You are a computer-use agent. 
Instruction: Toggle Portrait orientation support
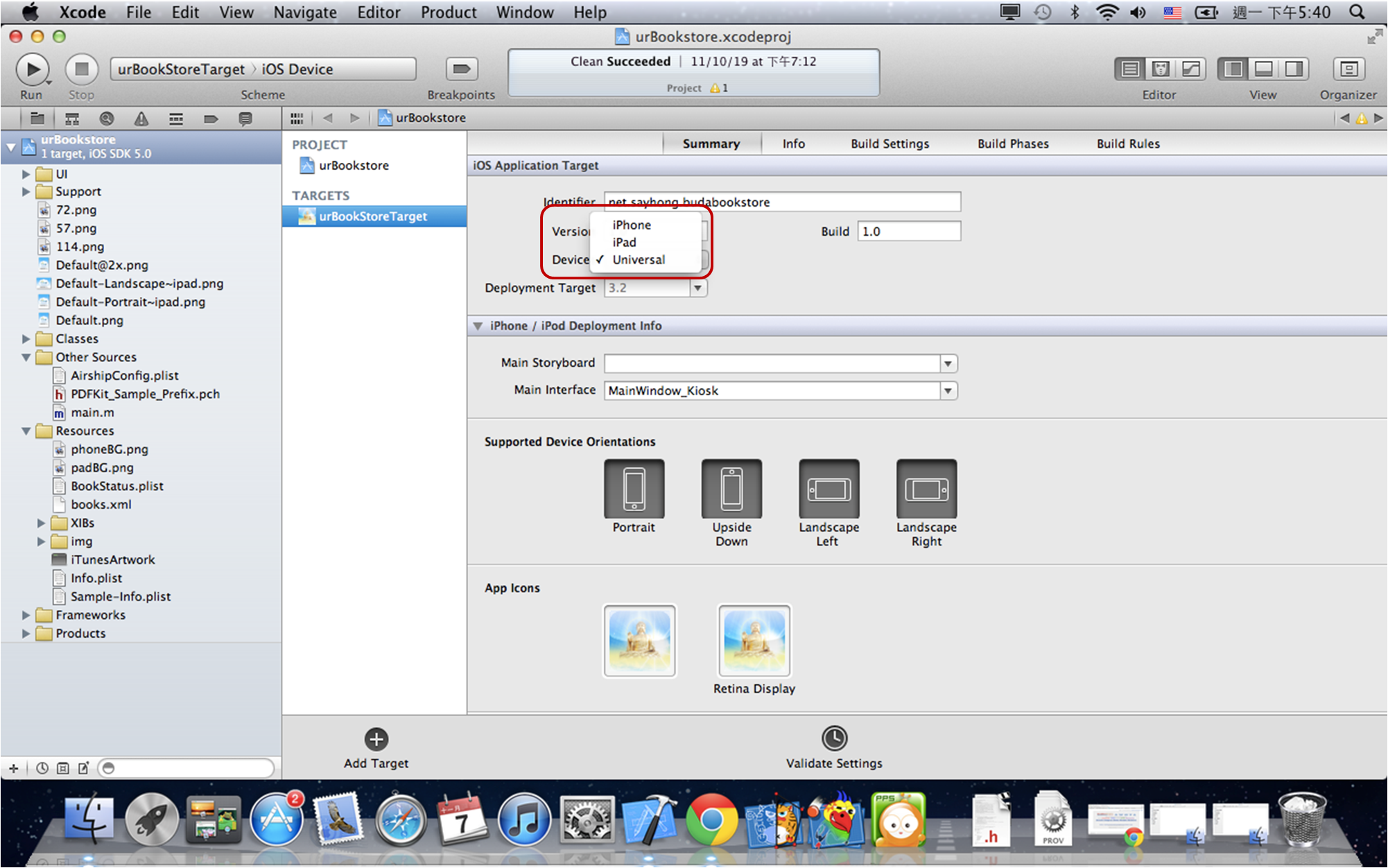634,489
